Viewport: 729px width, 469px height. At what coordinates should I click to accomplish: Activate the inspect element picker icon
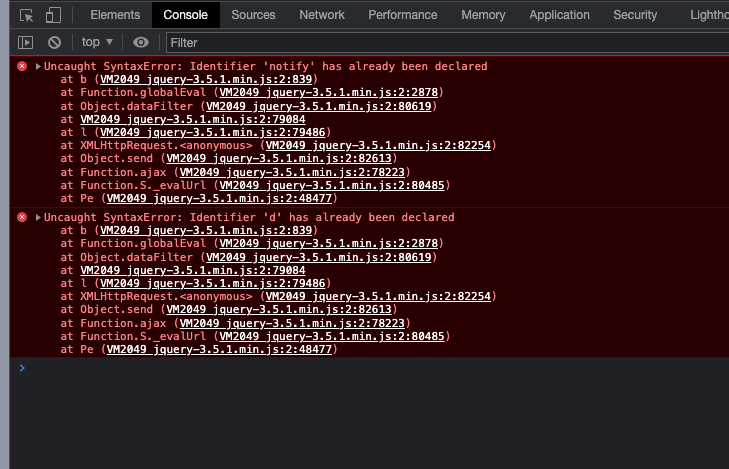(x=27, y=15)
